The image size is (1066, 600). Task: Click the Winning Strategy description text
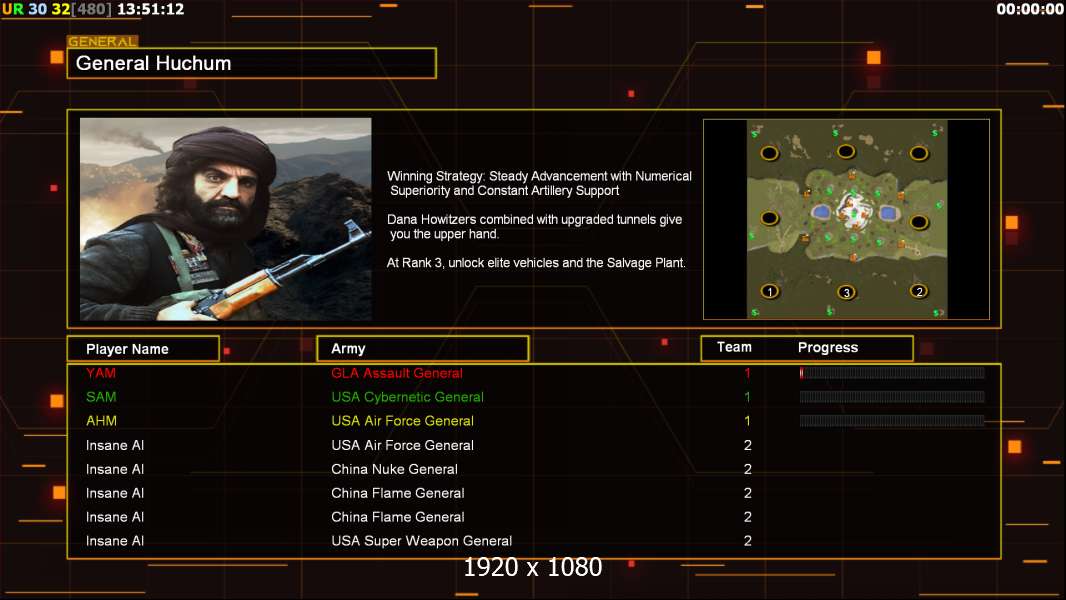pos(540,183)
